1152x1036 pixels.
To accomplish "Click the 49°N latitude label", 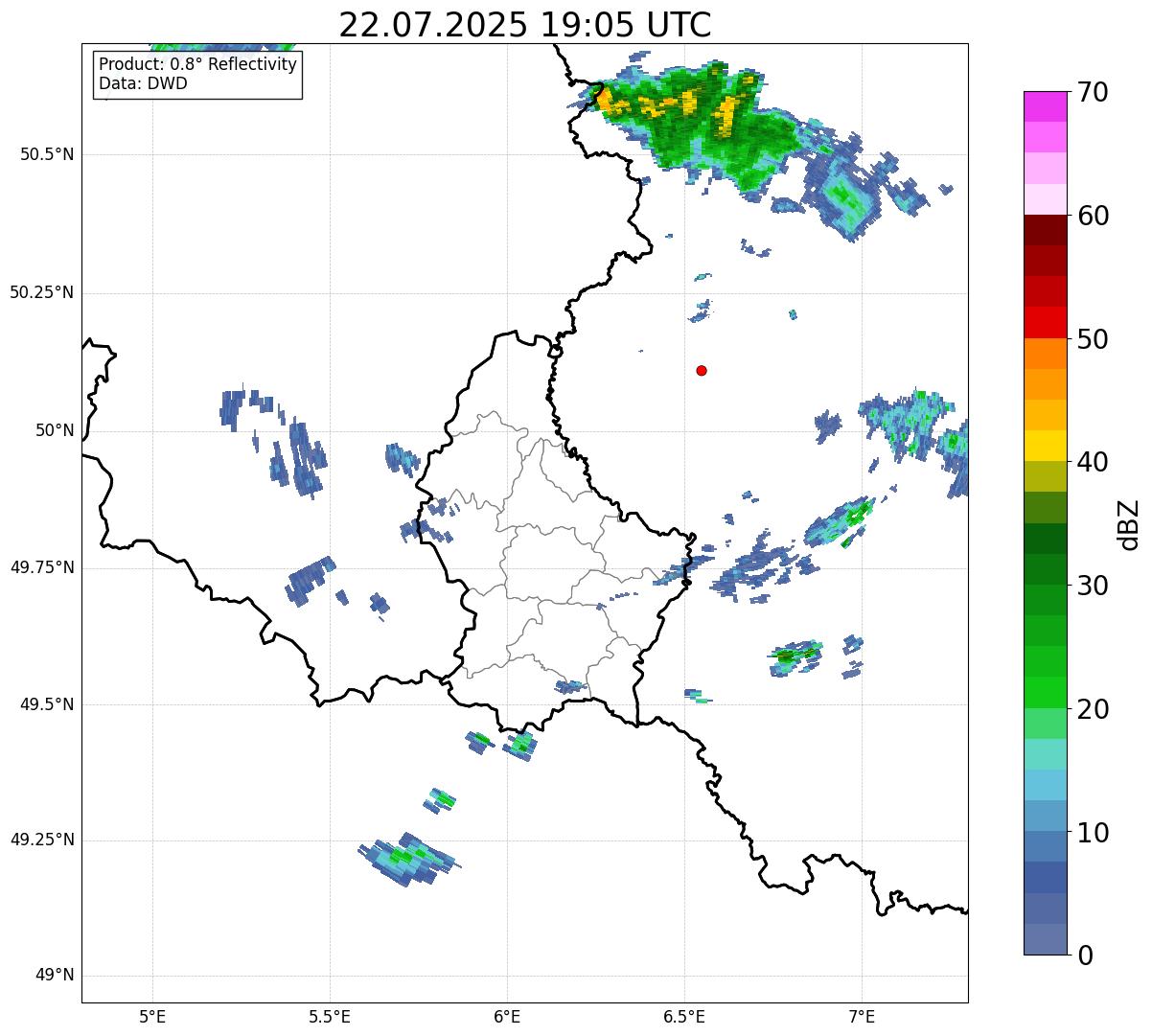I will pos(55,976).
